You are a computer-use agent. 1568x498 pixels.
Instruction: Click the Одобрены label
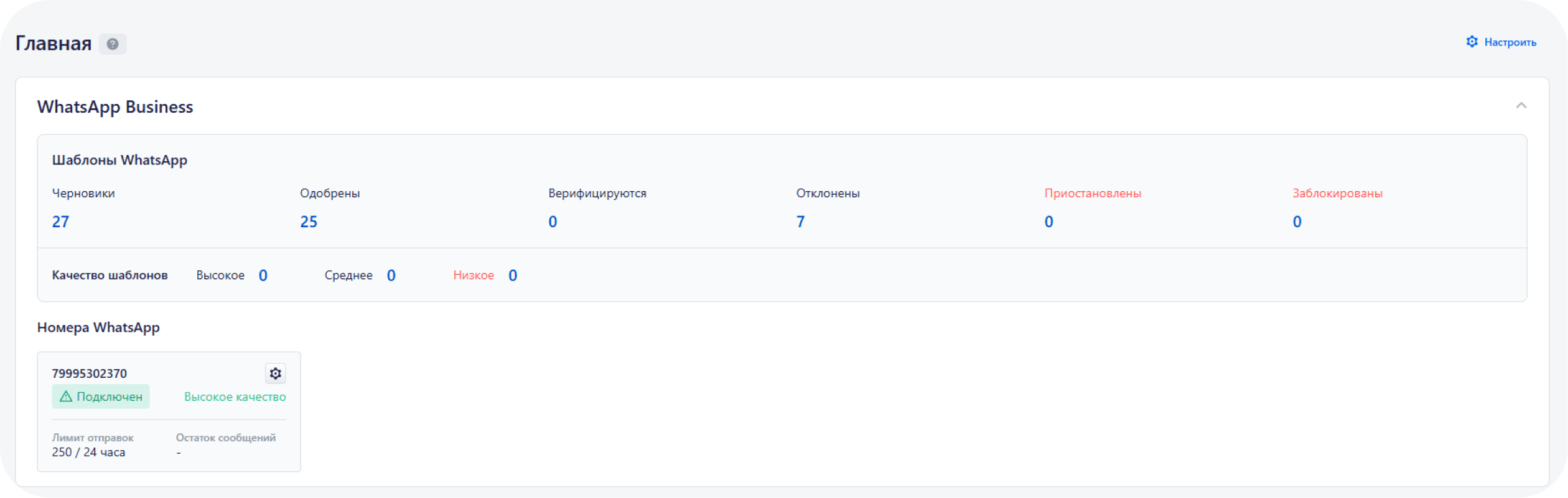330,193
